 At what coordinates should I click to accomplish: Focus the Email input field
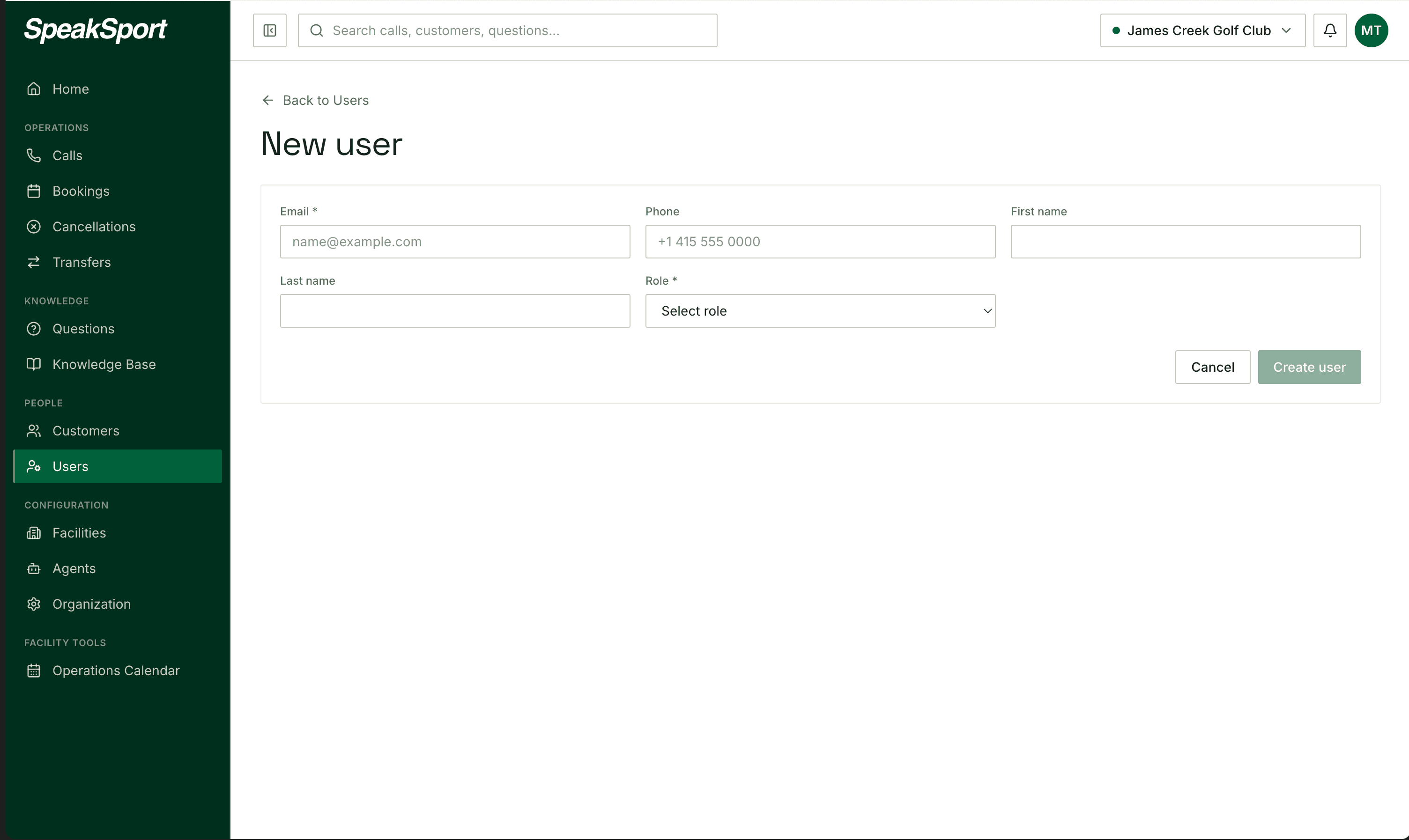[455, 242]
